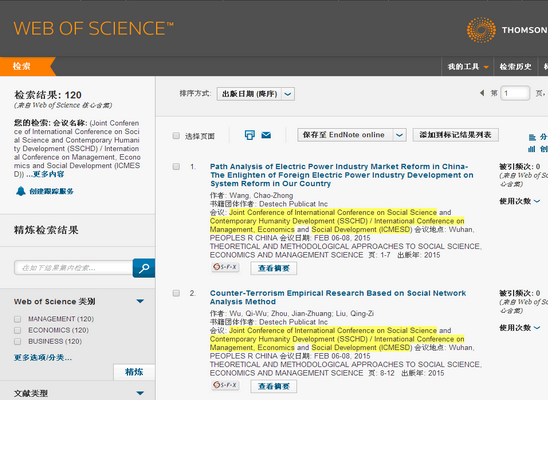
Task: Open the Save to EndNote online dropdown arrow
Action: click(399, 135)
